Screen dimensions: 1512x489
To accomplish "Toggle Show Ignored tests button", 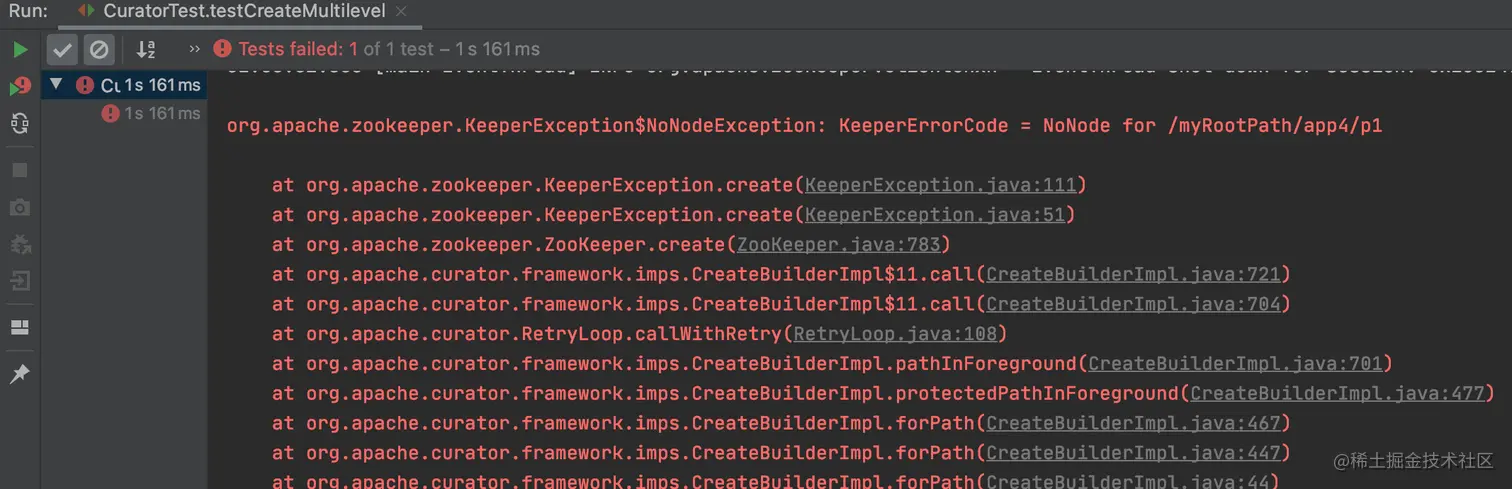I will (98, 49).
